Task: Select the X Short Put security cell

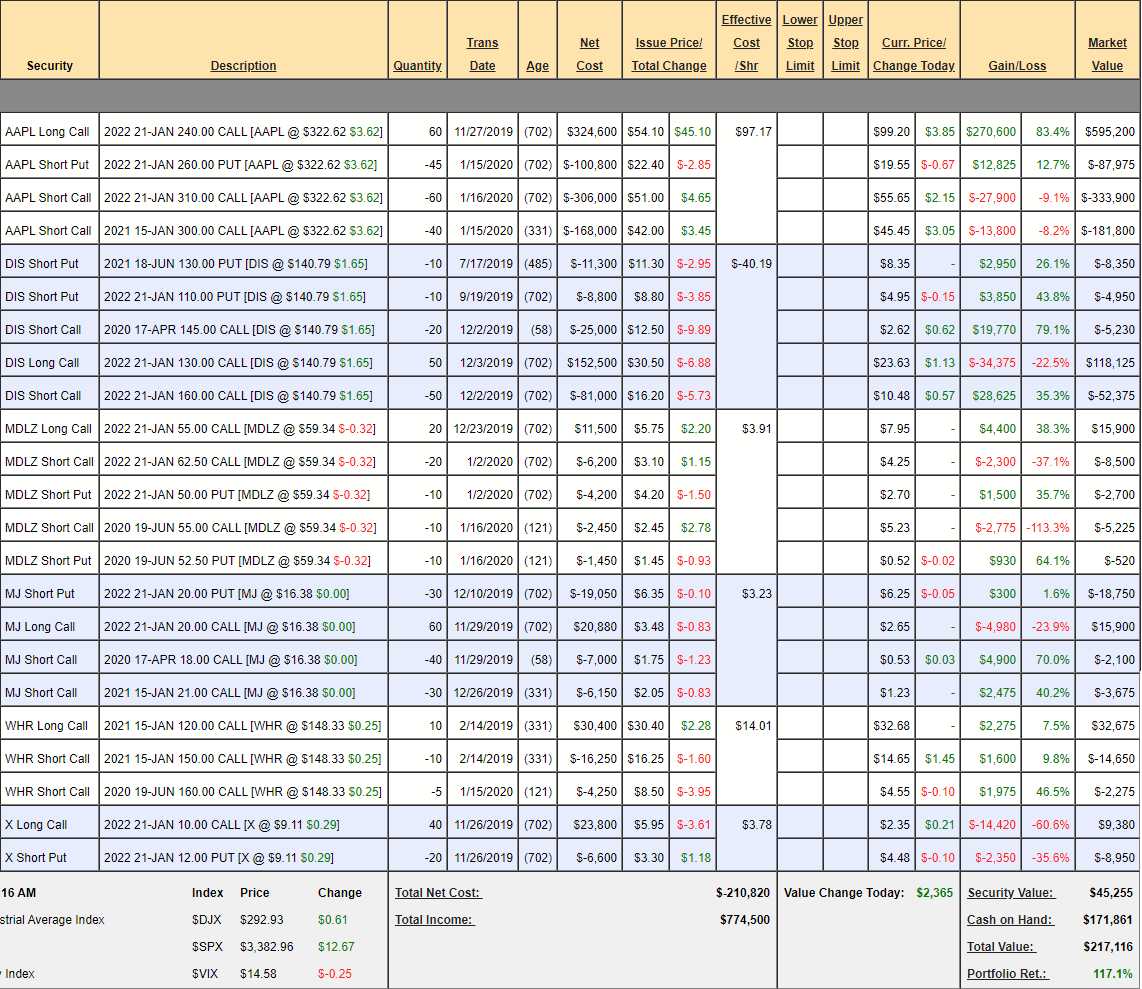Action: (36, 858)
